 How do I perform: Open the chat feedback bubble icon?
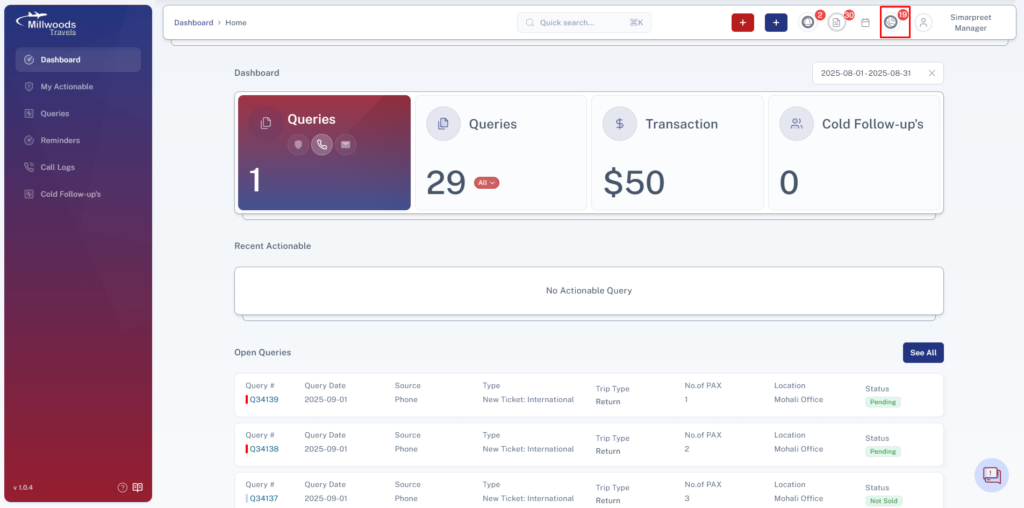pos(991,475)
